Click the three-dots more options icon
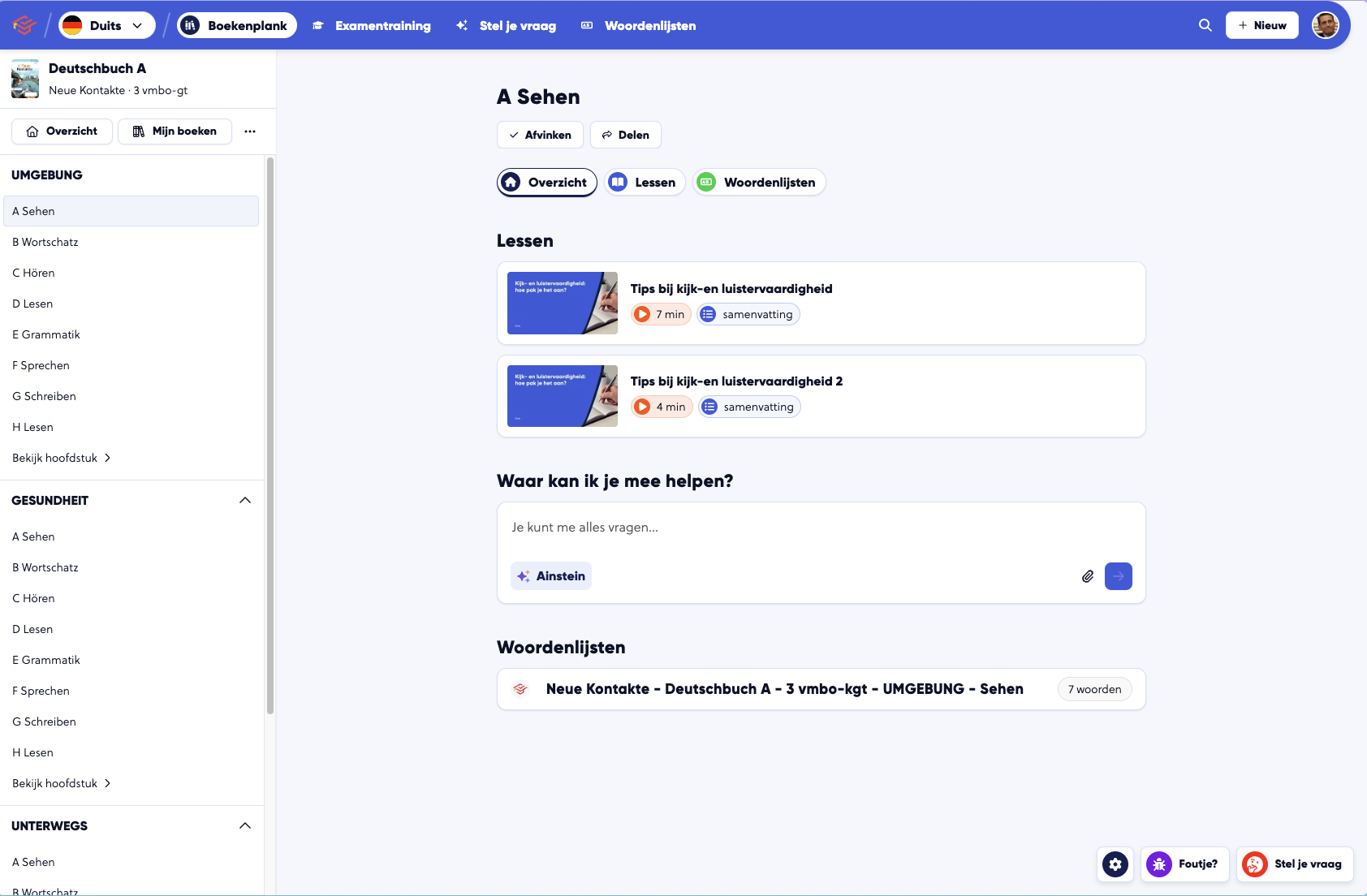 (x=250, y=131)
